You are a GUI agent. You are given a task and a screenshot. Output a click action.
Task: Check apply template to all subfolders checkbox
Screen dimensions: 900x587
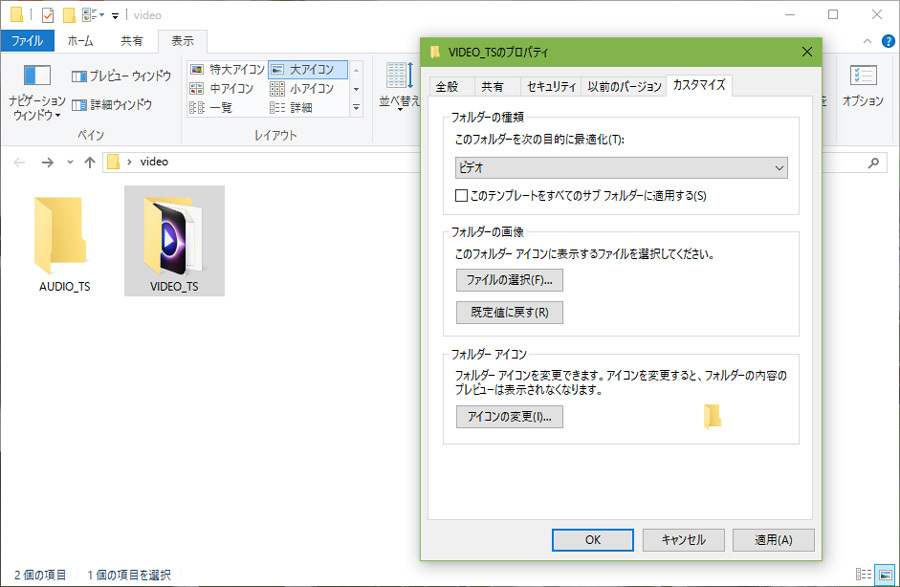pos(462,196)
